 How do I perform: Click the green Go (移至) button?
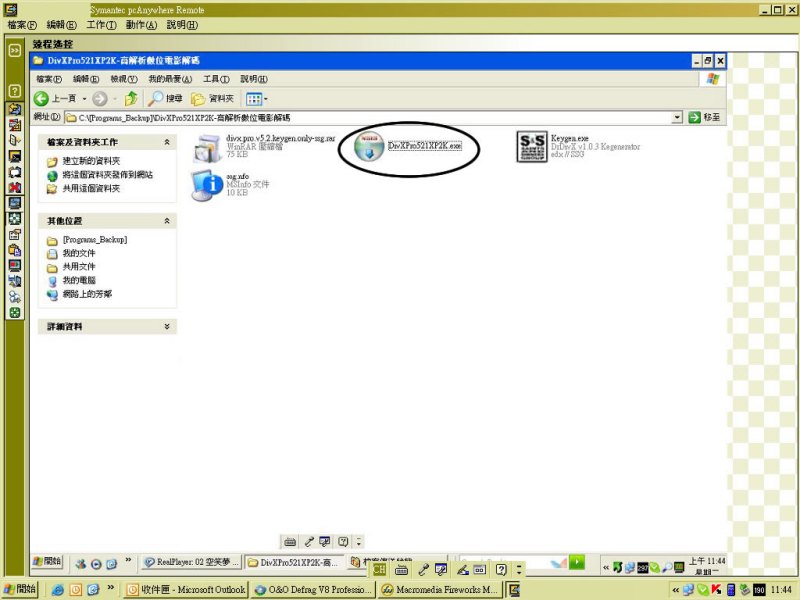tap(705, 117)
